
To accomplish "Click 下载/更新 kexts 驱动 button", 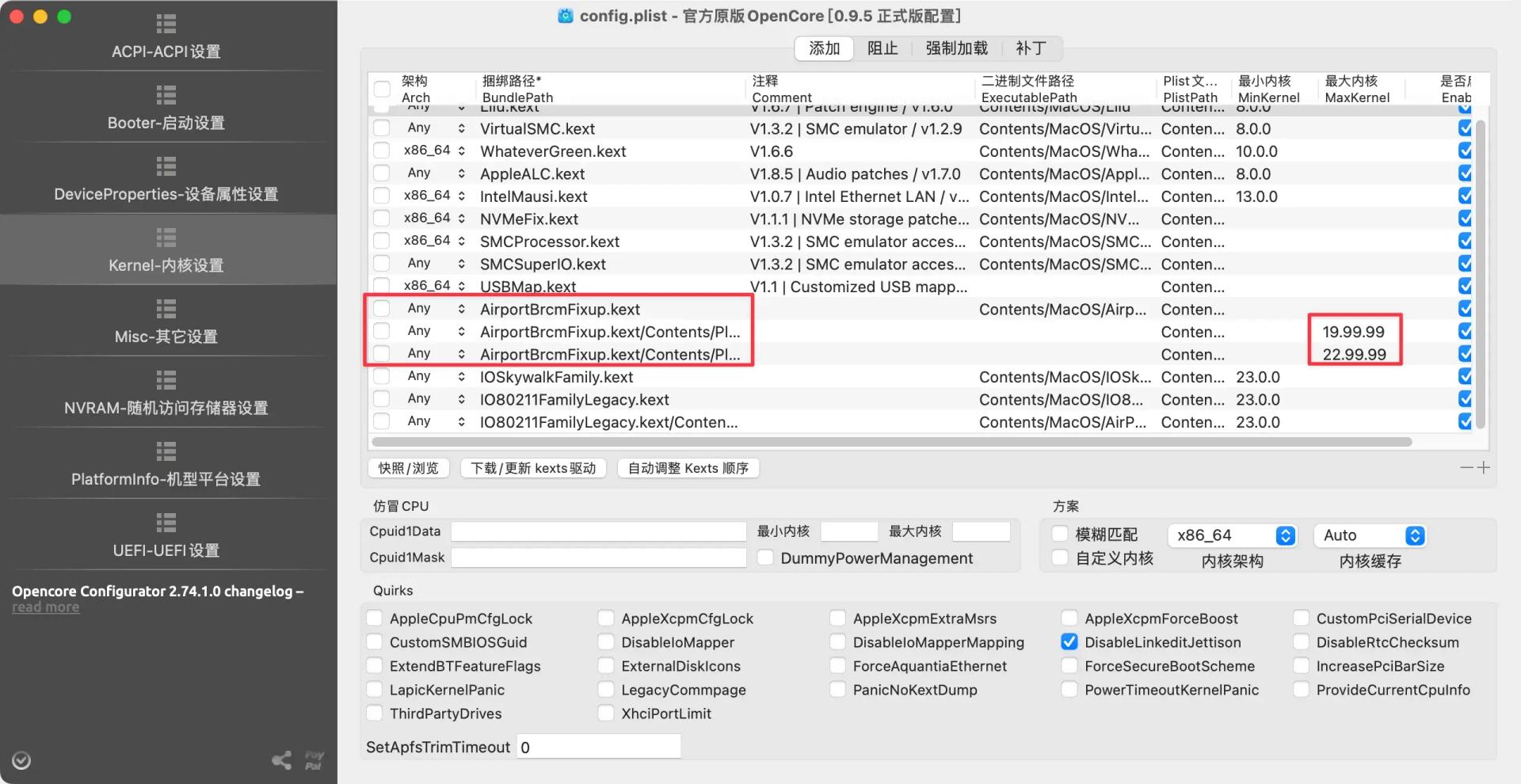I will [533, 468].
